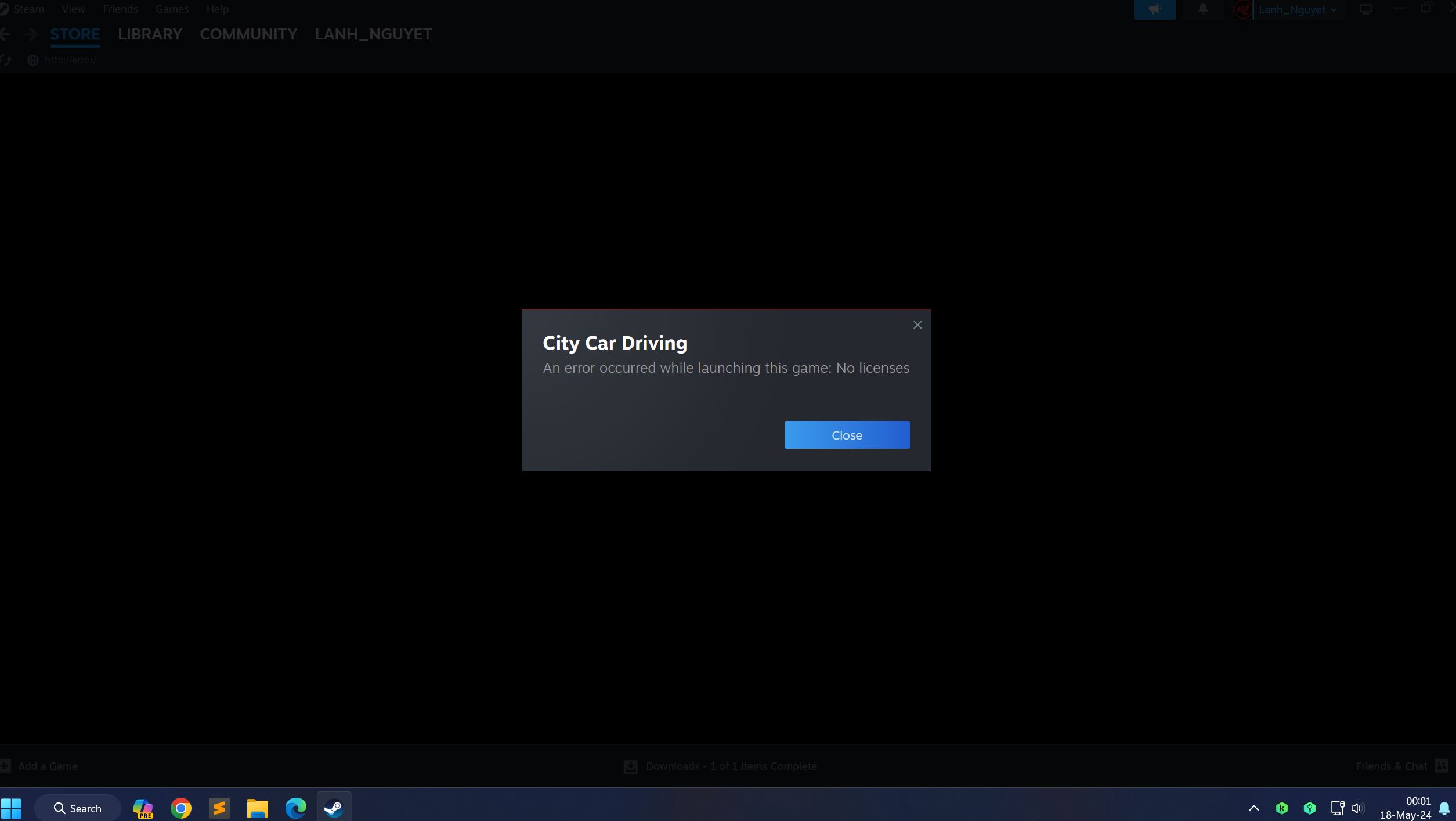Open the Steam menu
Image resolution: width=1456 pixels, height=821 pixels.
click(x=28, y=9)
